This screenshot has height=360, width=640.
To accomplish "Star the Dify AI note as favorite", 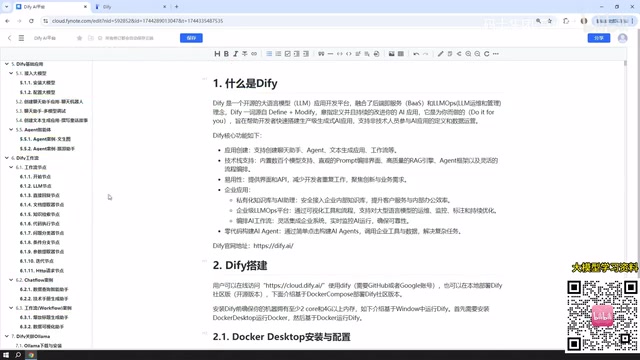I will [79, 38].
